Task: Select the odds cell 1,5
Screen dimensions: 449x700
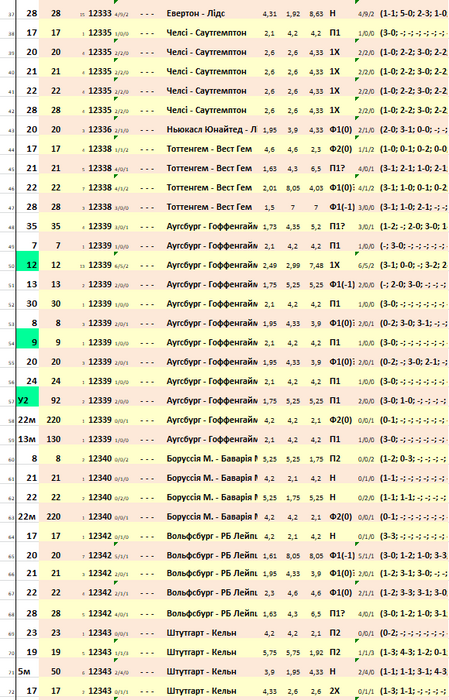Action: pos(270,207)
